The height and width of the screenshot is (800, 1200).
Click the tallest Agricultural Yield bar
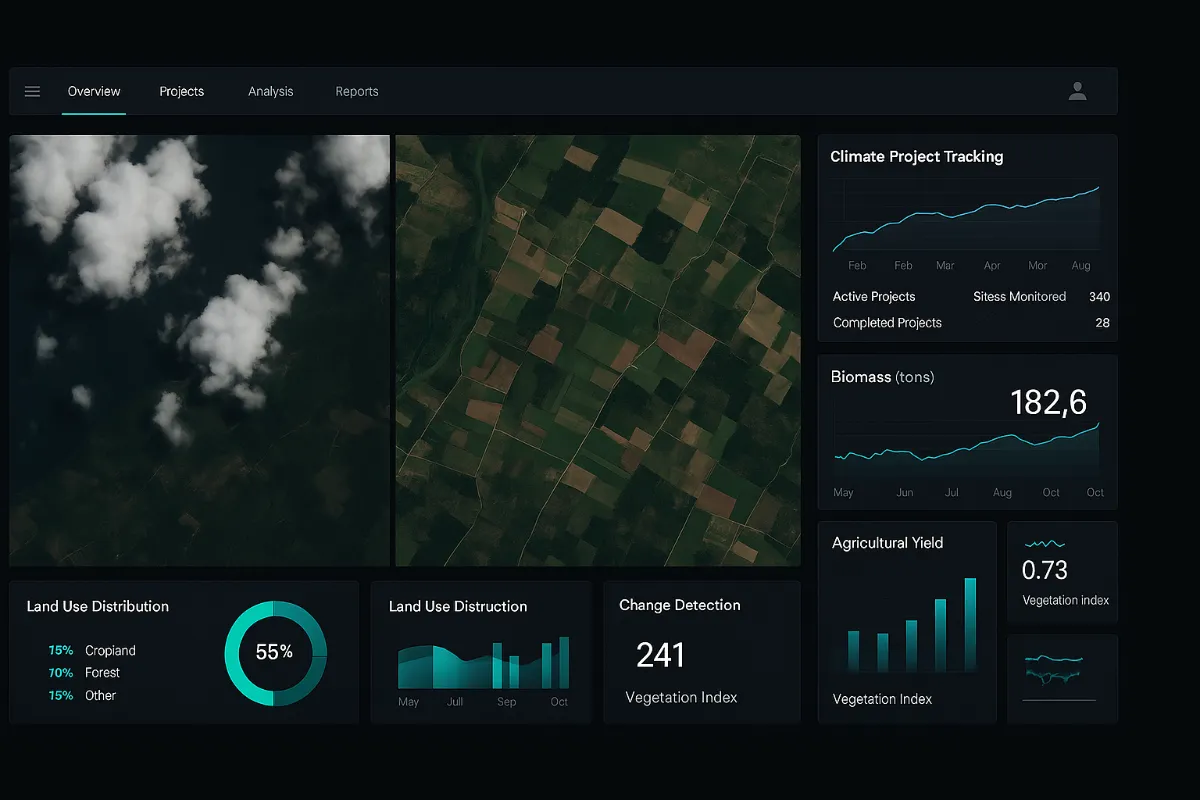970,624
